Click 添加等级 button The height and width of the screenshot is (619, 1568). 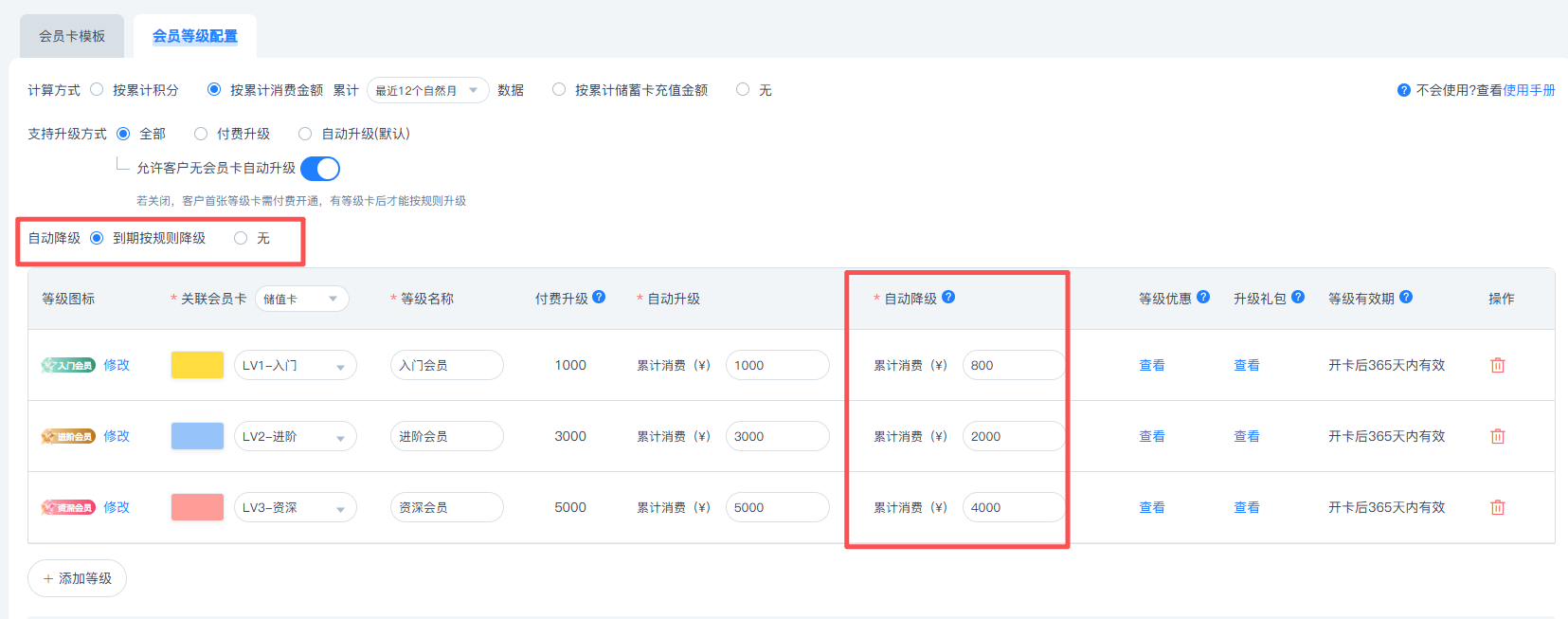(x=78, y=578)
